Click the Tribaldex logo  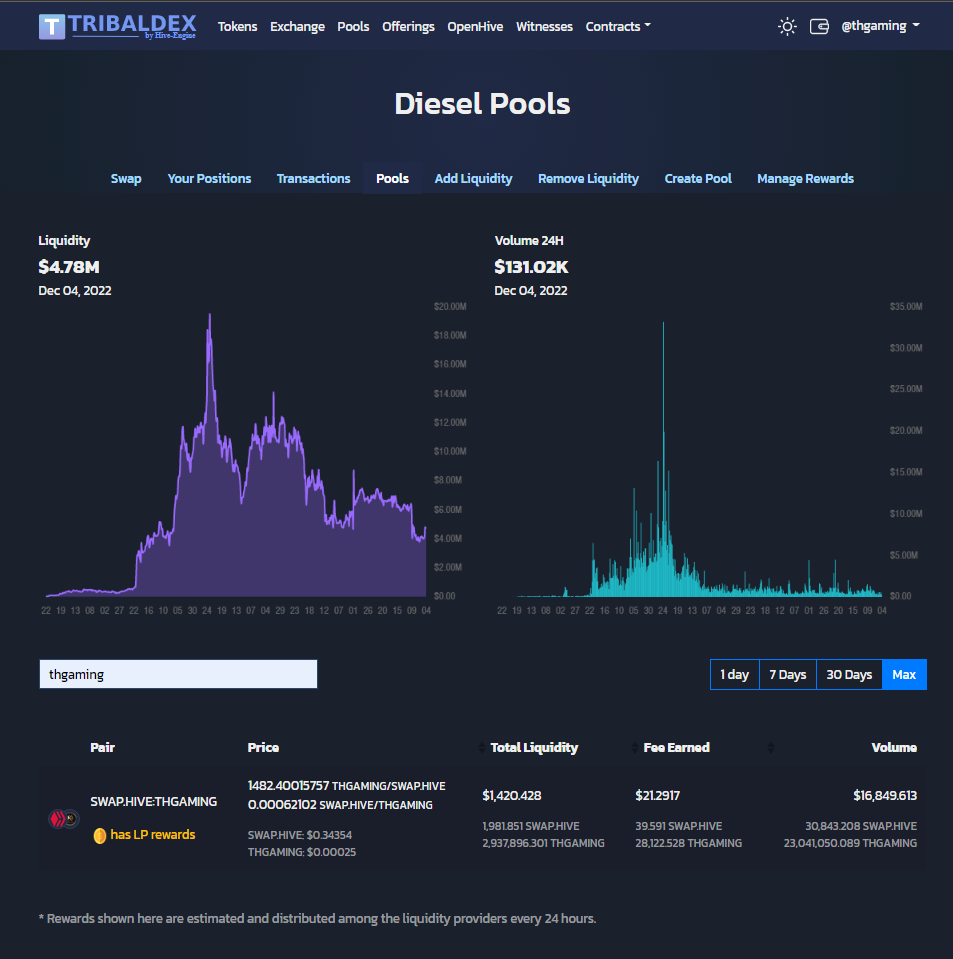117,26
